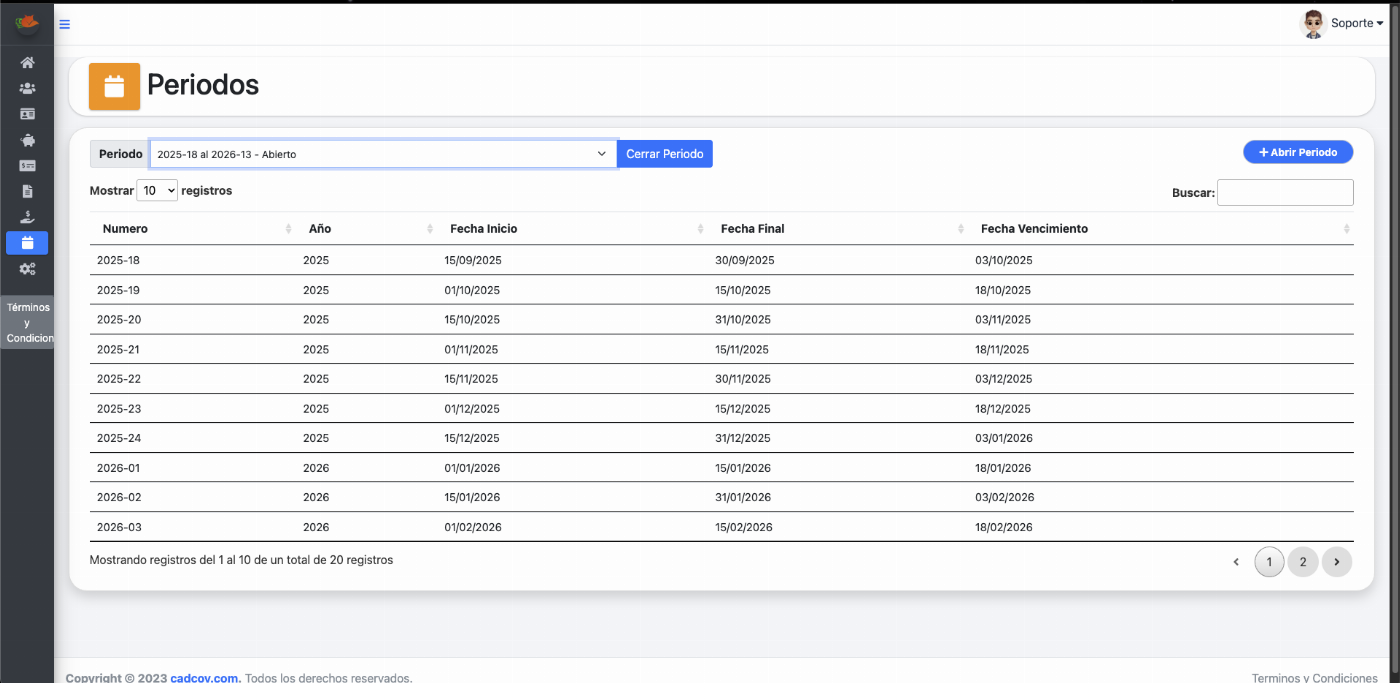Click the next page arrow in pagination
This screenshot has height=683, width=1400.
[x=1336, y=562]
